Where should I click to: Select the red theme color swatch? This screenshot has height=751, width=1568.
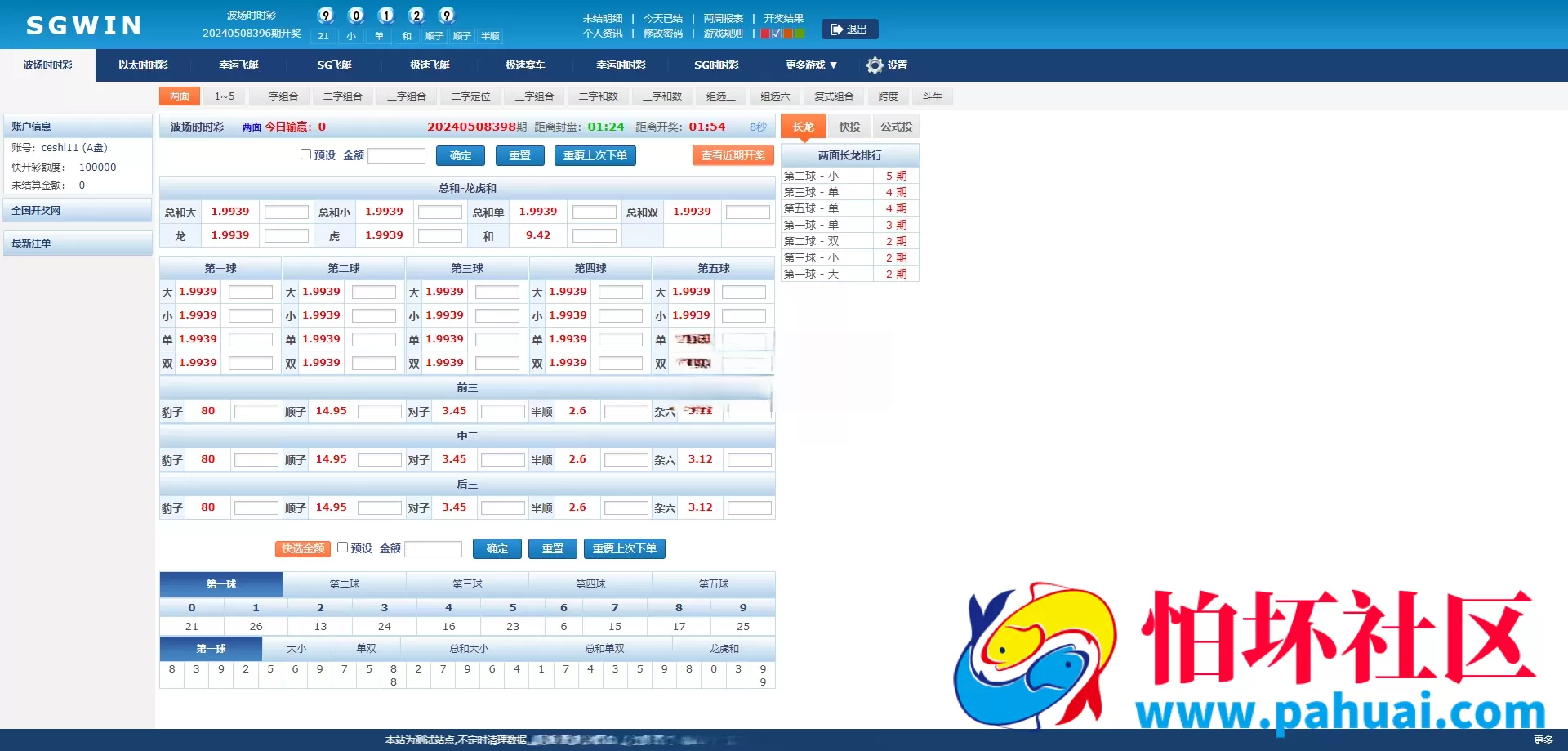pos(765,34)
